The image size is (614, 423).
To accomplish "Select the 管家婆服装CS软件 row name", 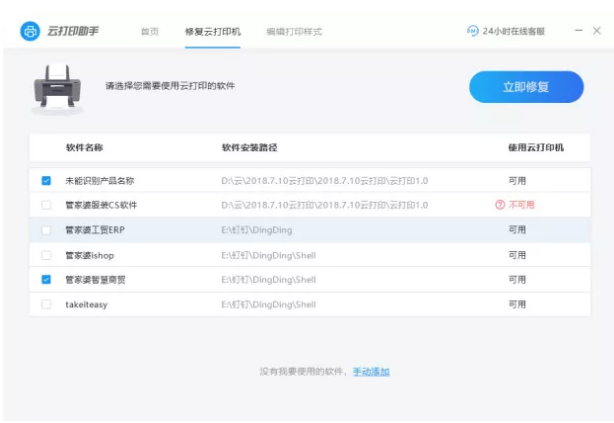I will [x=101, y=205].
